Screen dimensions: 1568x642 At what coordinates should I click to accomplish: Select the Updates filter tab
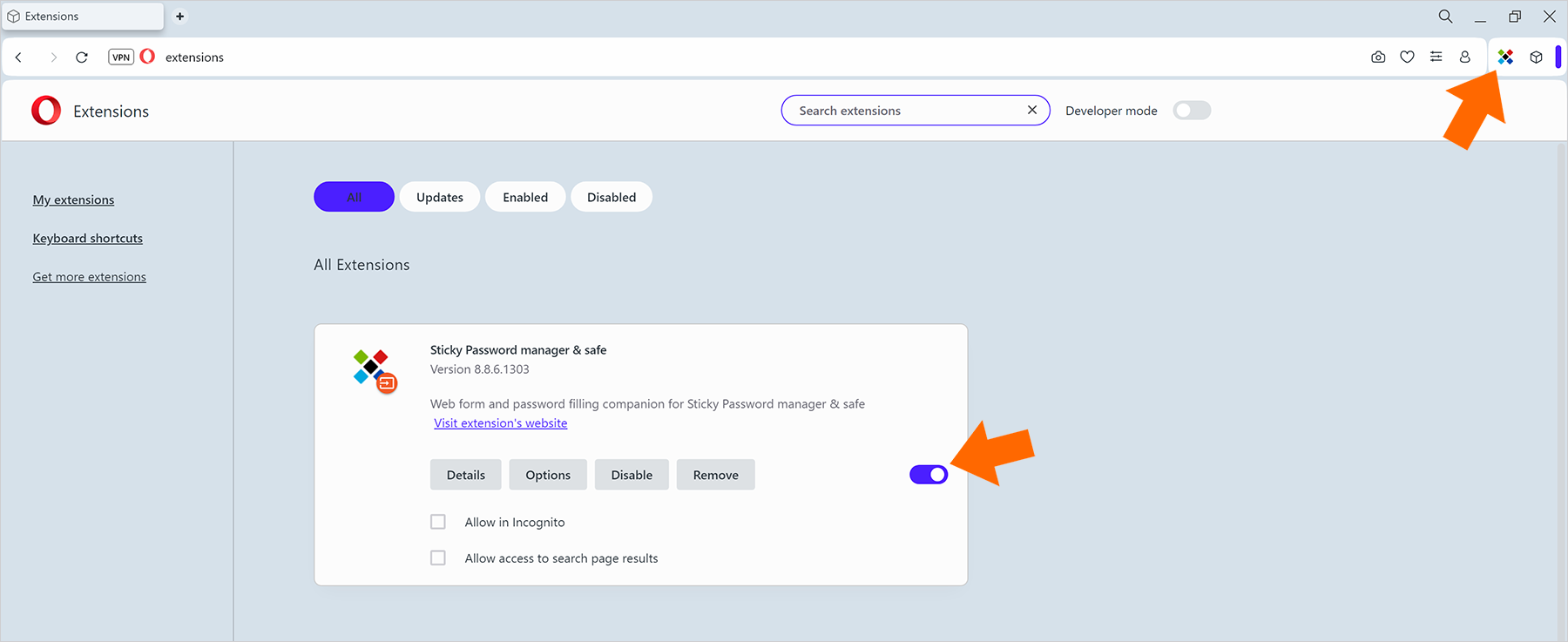(x=440, y=197)
